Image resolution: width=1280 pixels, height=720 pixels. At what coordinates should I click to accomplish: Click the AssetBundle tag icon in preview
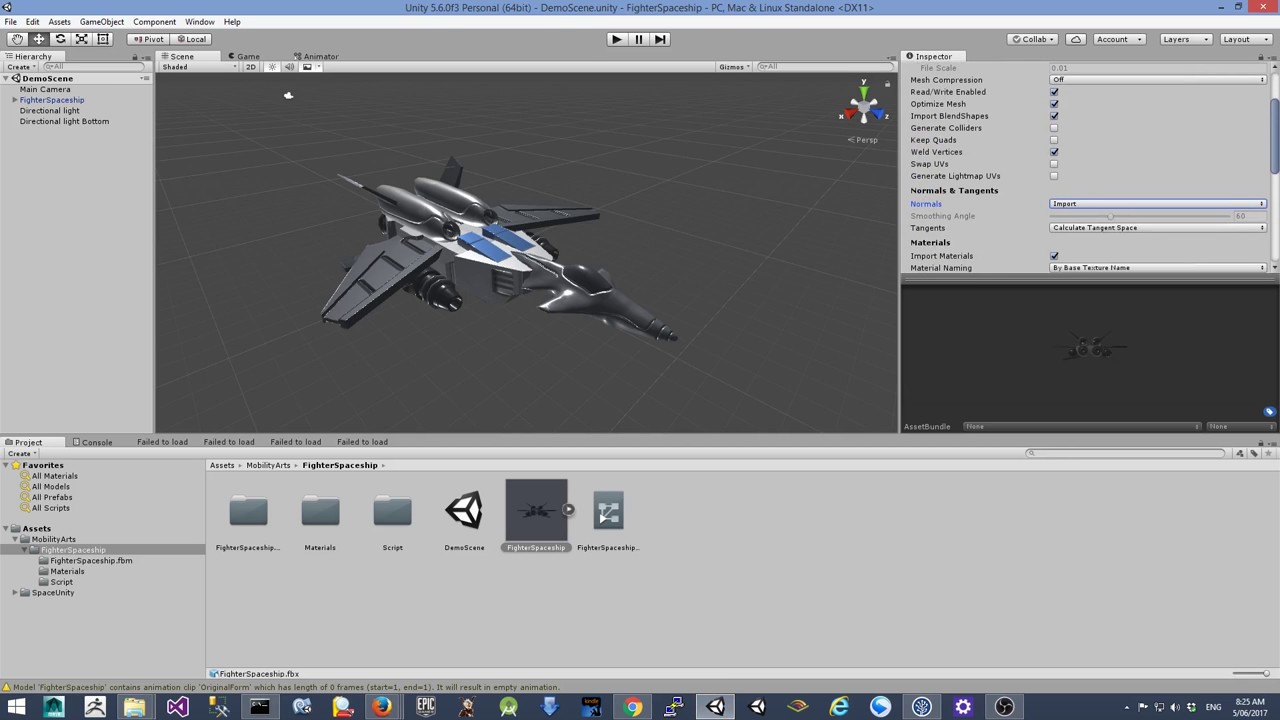[x=1269, y=412]
